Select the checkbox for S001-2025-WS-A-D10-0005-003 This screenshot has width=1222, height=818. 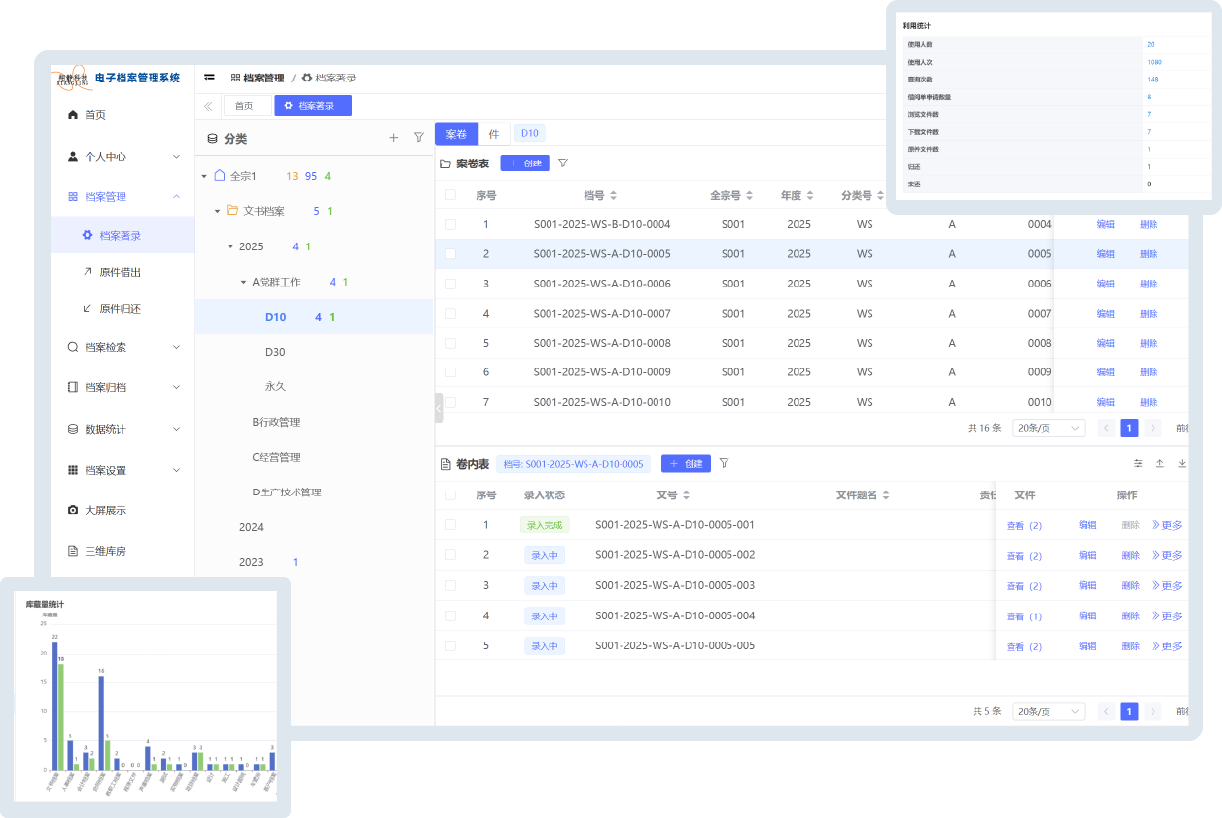450,585
